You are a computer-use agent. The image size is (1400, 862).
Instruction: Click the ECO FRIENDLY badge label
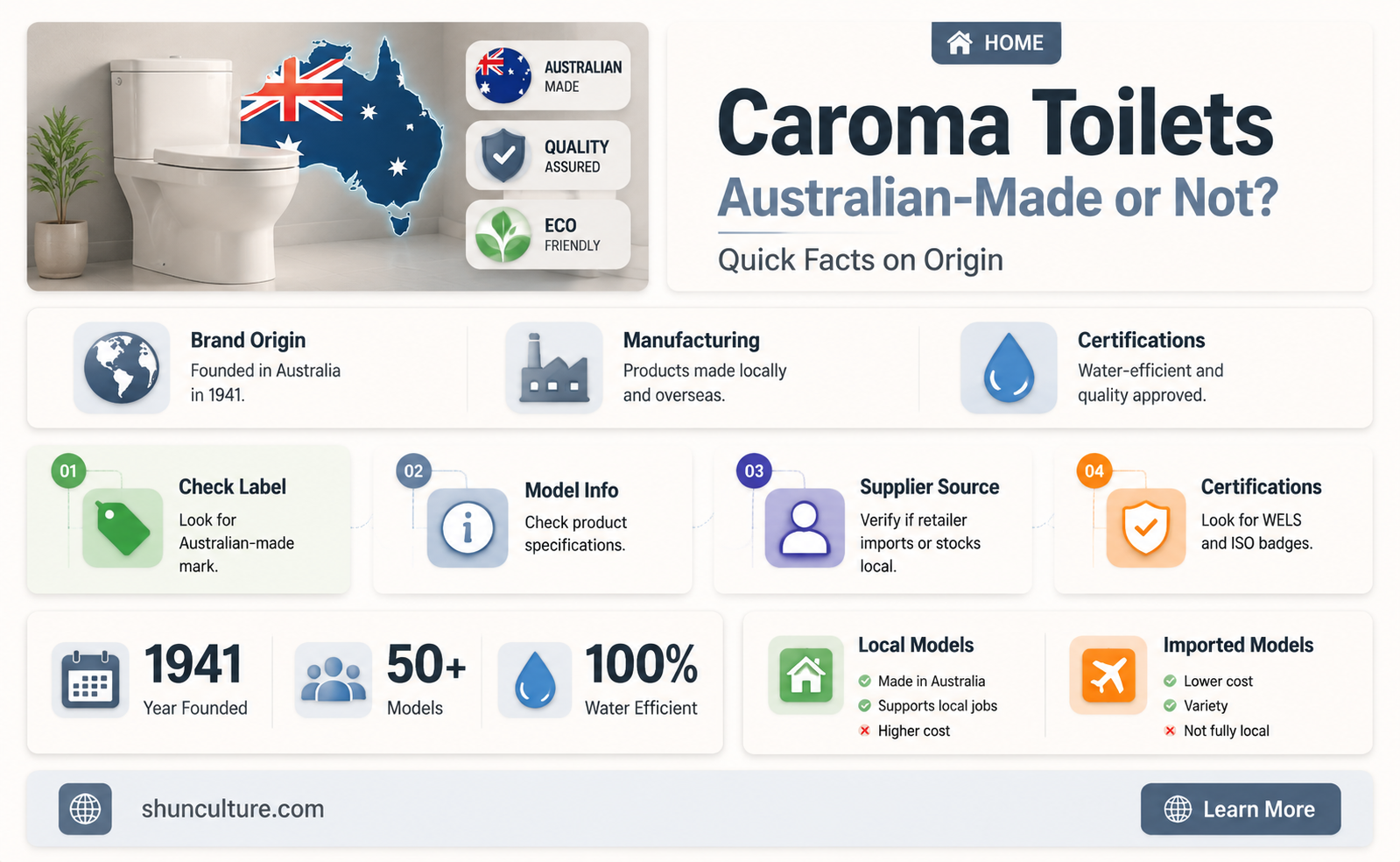[x=572, y=235]
